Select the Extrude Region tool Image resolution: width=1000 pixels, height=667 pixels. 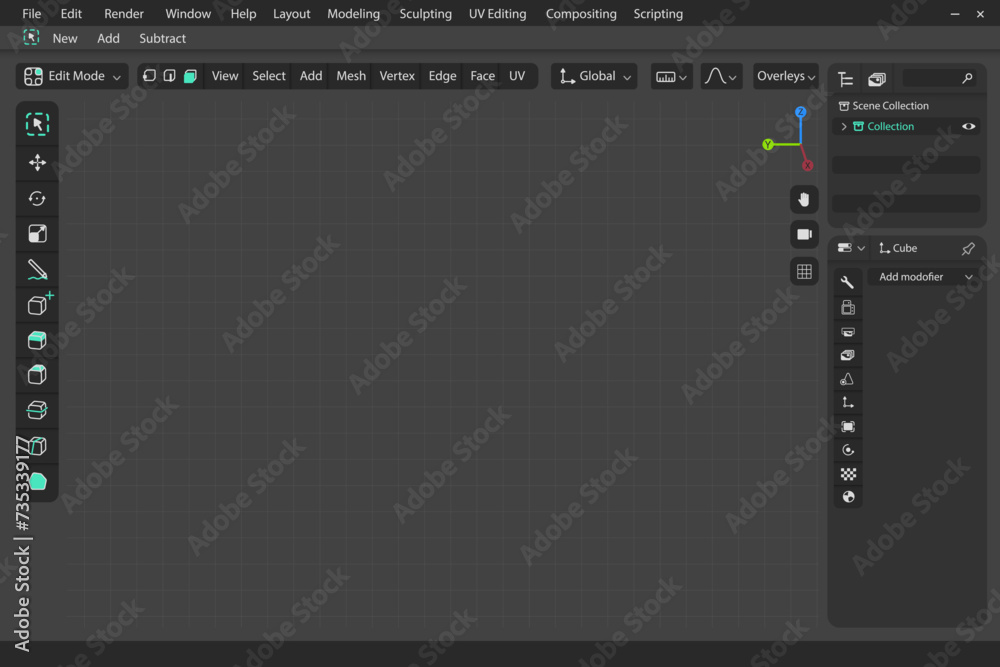tap(37, 340)
